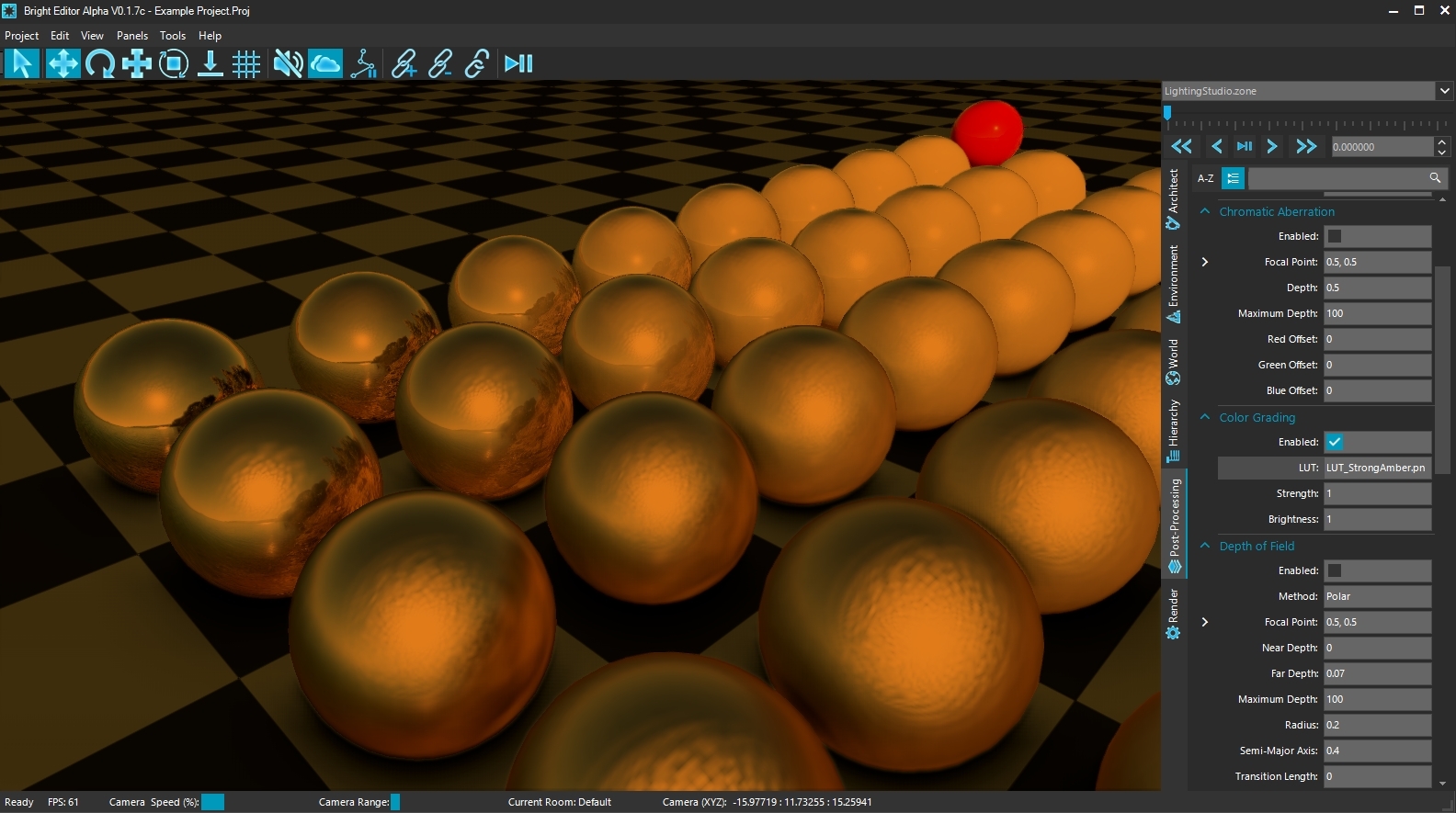The height and width of the screenshot is (813, 1456).
Task: Open the Depth of Field Method dropdown
Action: 1377,596
